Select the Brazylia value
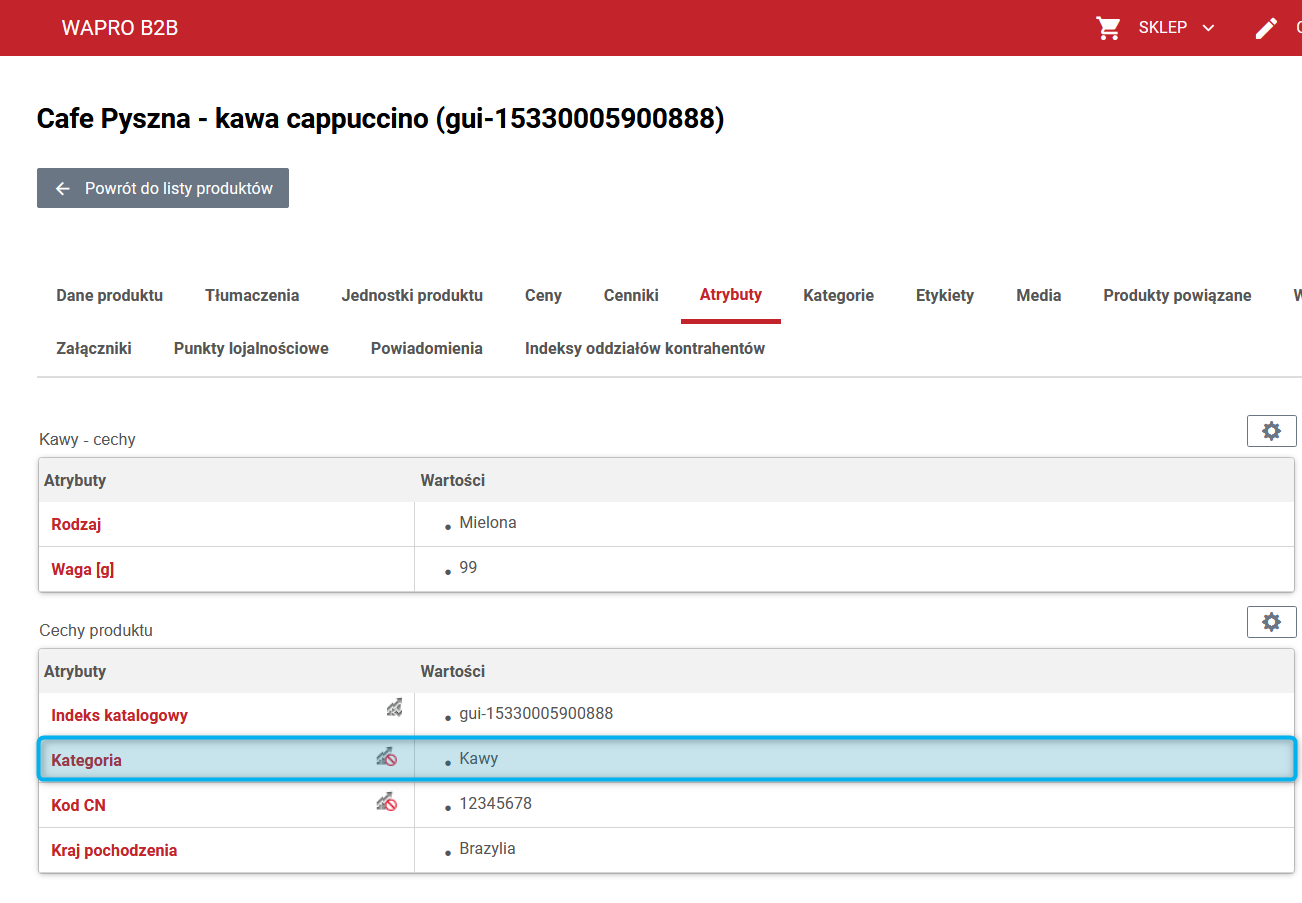 [x=487, y=848]
